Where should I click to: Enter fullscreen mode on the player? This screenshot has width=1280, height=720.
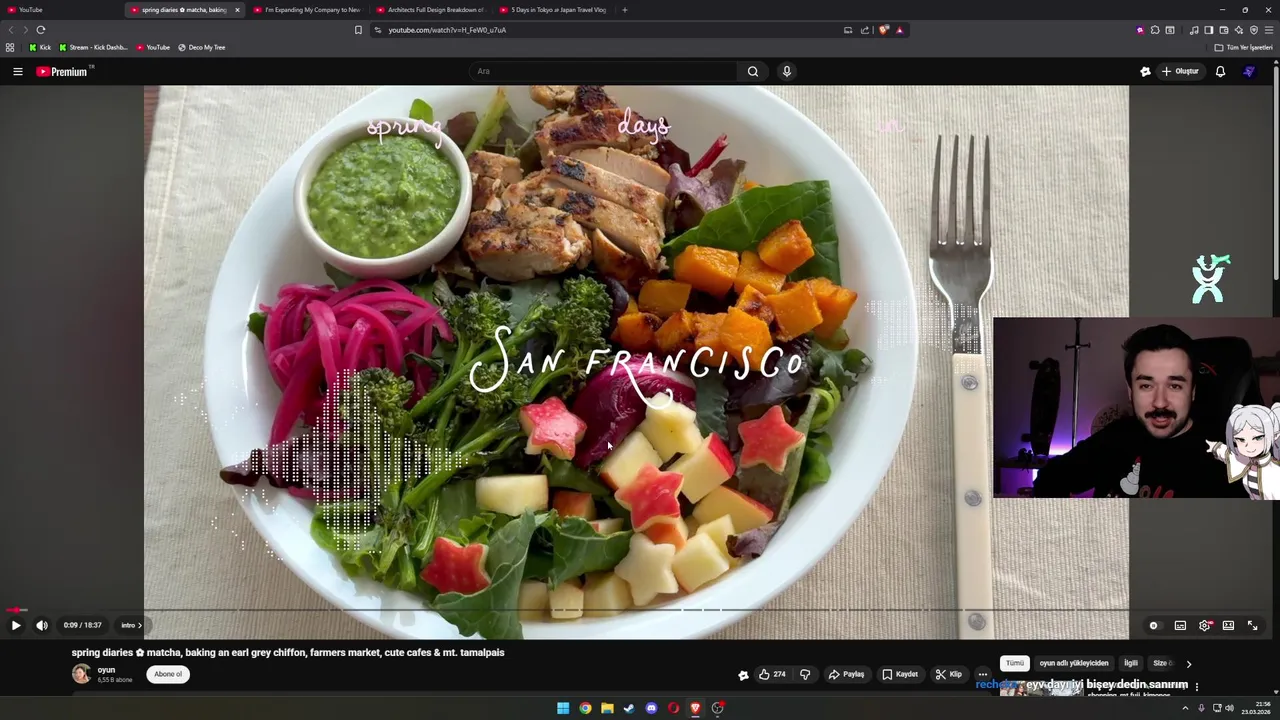pos(1253,625)
